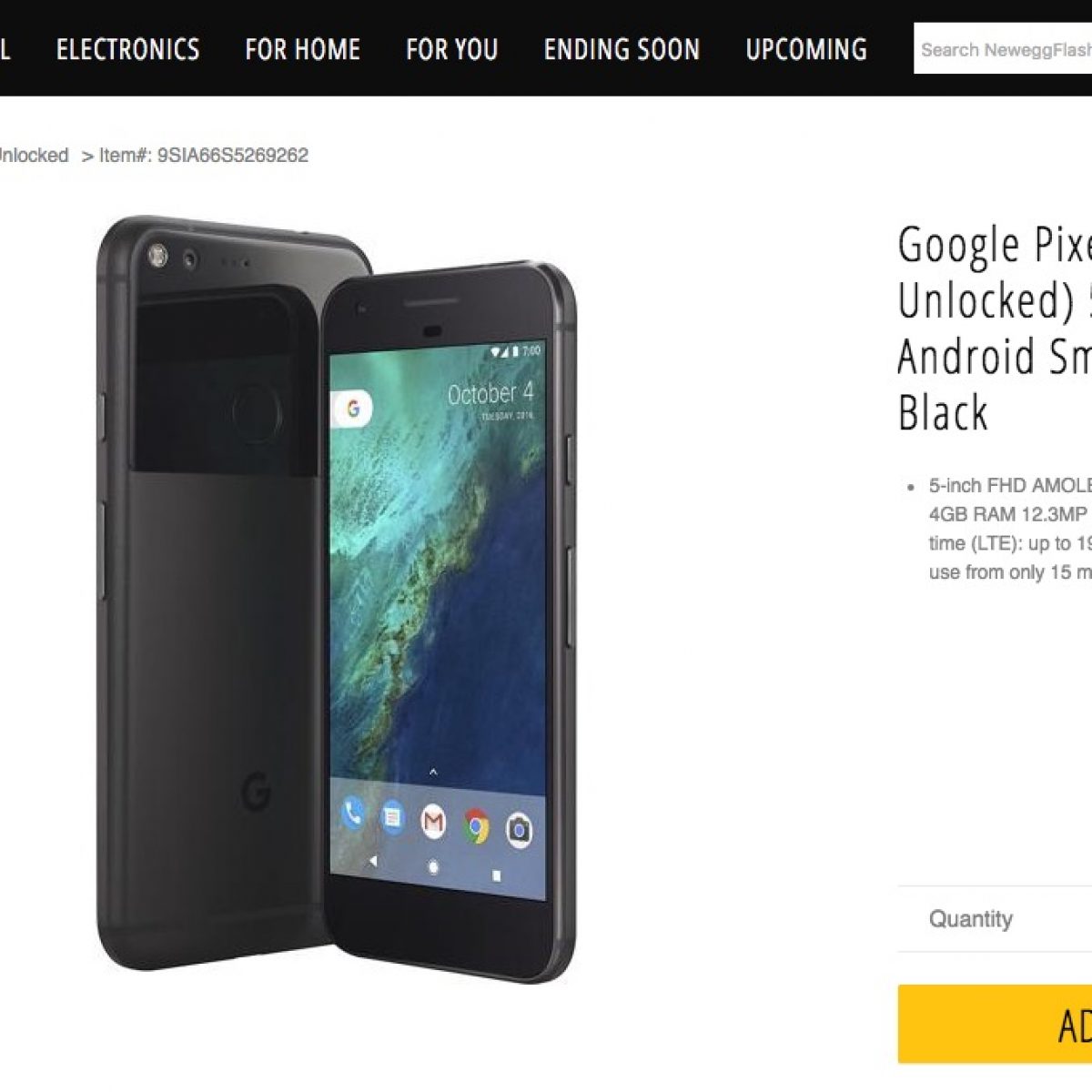
Task: Click the Google G logo on phone back
Action: tap(256, 793)
